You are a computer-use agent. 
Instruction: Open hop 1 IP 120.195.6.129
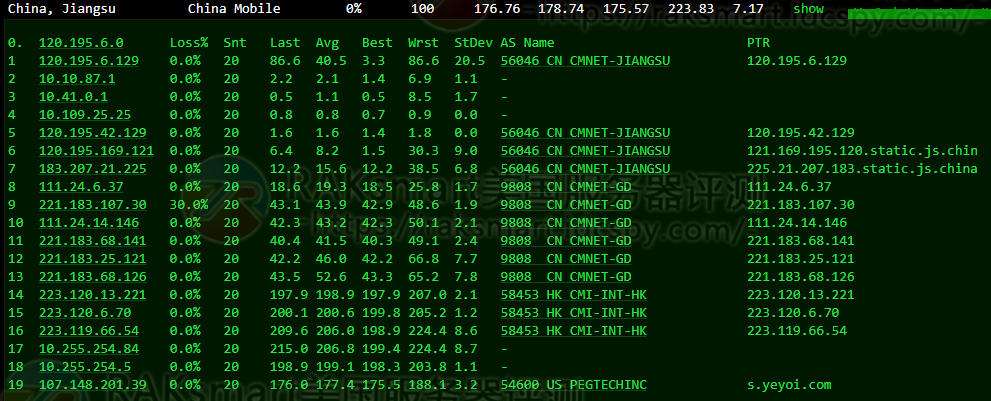coord(89,61)
